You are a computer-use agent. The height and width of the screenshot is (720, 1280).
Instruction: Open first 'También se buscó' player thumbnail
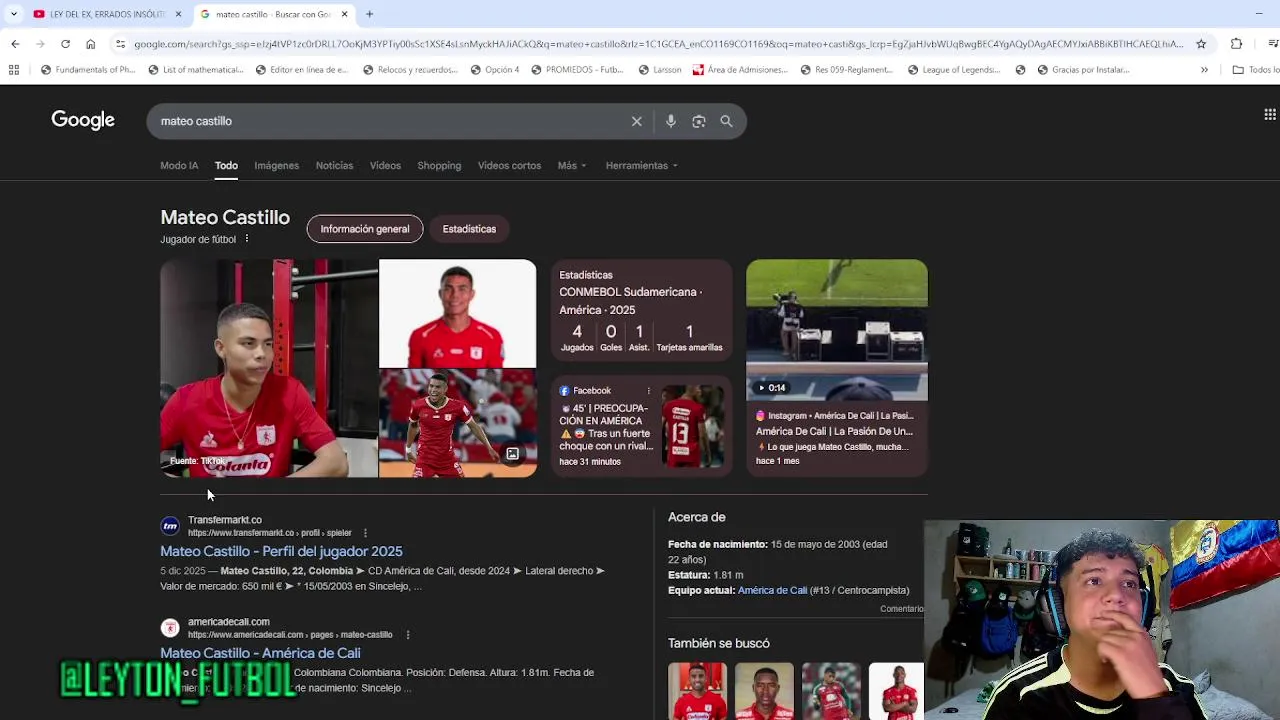(x=697, y=691)
